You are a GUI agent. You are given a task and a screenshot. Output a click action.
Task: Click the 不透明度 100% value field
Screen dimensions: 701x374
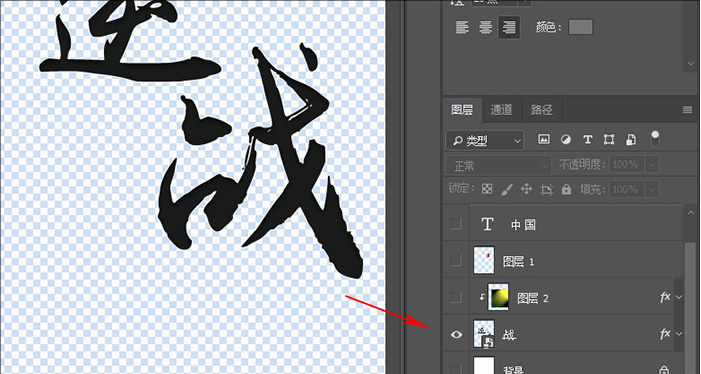pyautogui.click(x=627, y=165)
